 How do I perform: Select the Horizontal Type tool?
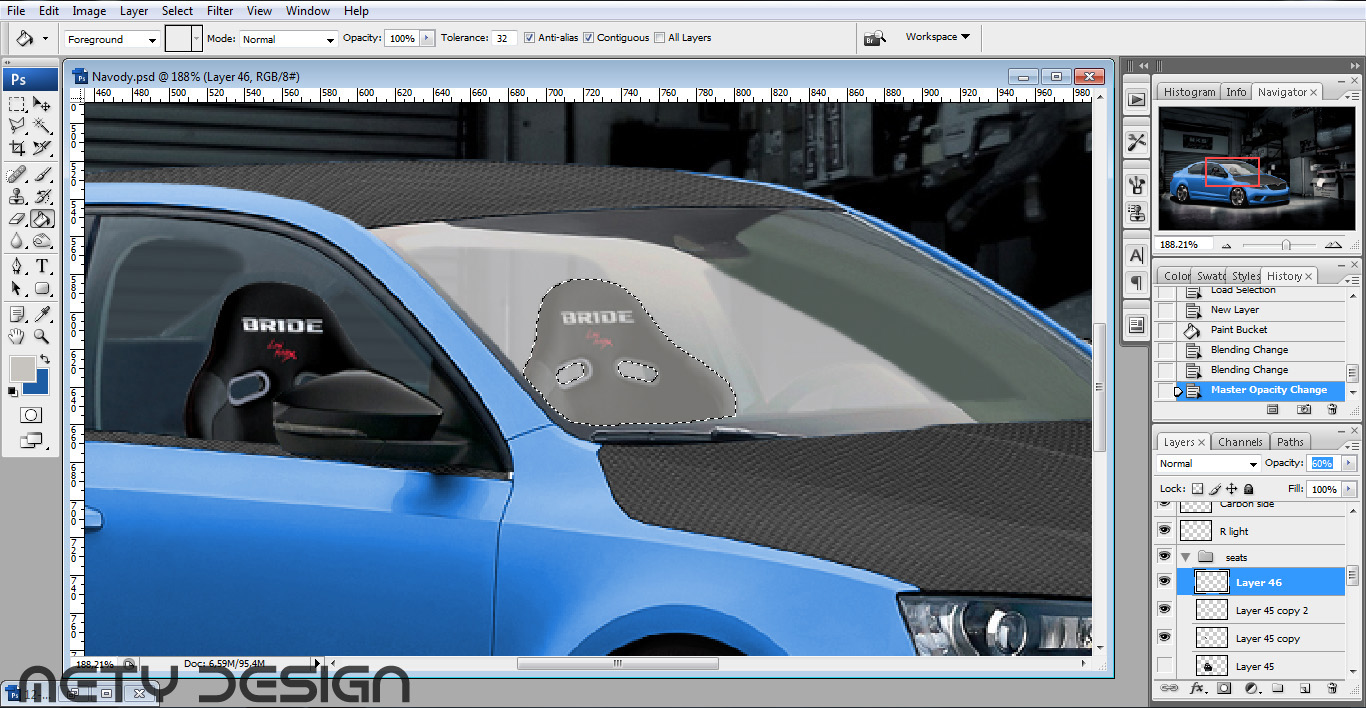pyautogui.click(x=42, y=267)
